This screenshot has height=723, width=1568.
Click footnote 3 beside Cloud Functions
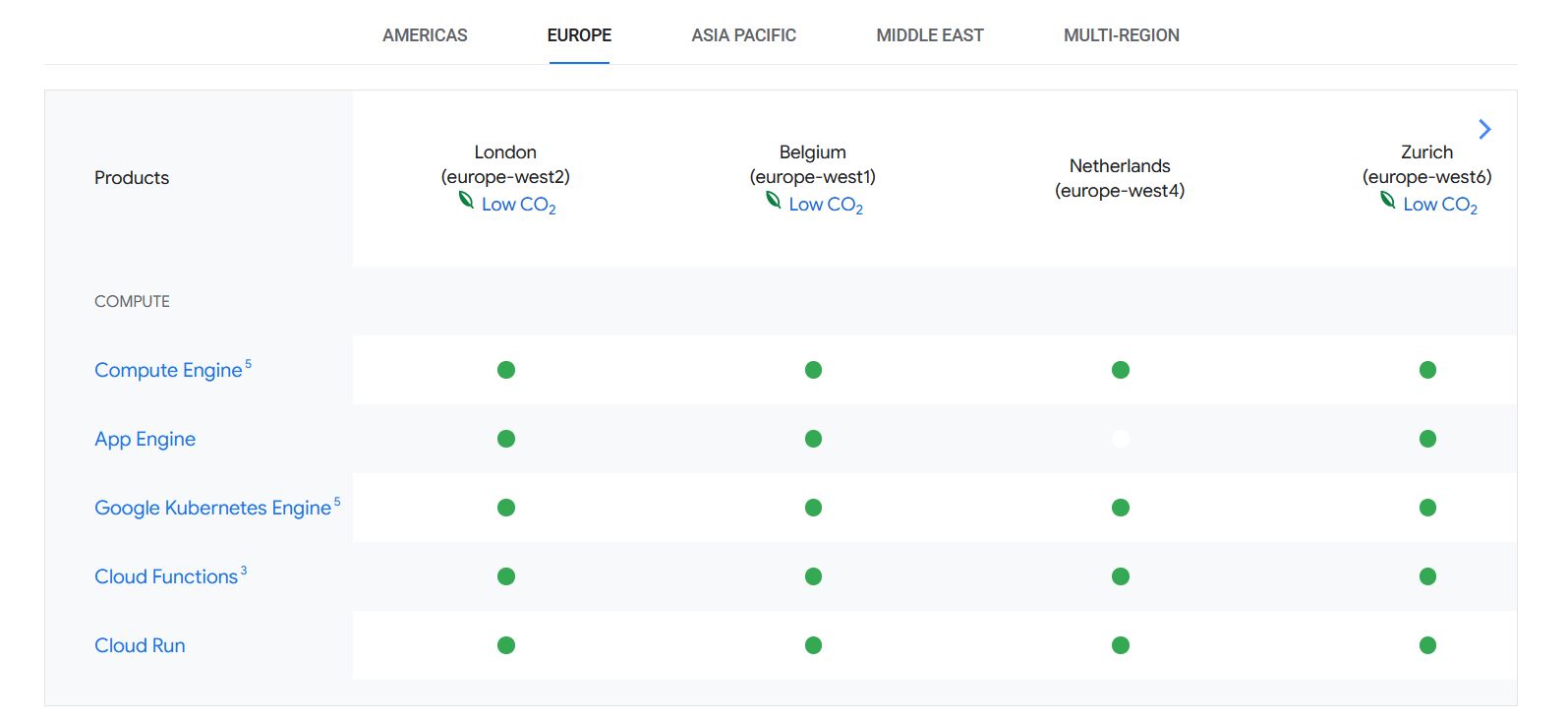tap(244, 571)
